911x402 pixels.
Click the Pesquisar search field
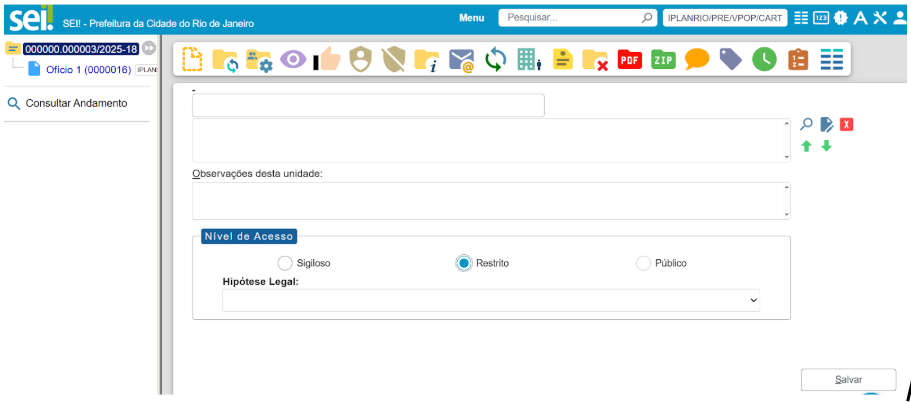pyautogui.click(x=570, y=18)
